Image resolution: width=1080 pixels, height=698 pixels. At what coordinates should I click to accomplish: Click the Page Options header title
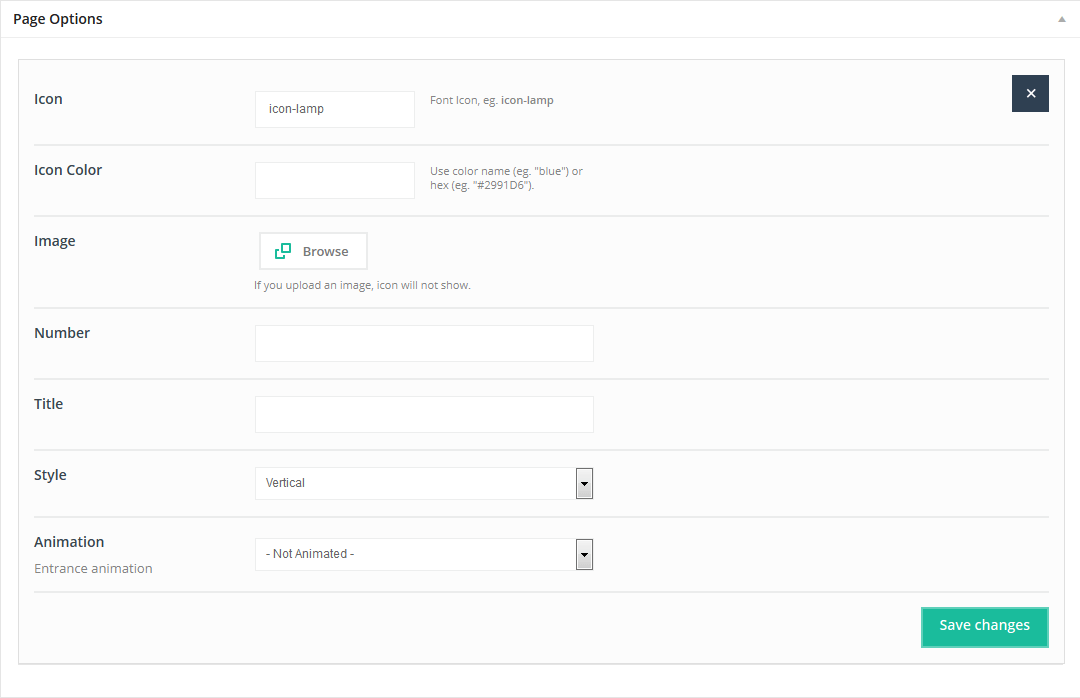(58, 19)
